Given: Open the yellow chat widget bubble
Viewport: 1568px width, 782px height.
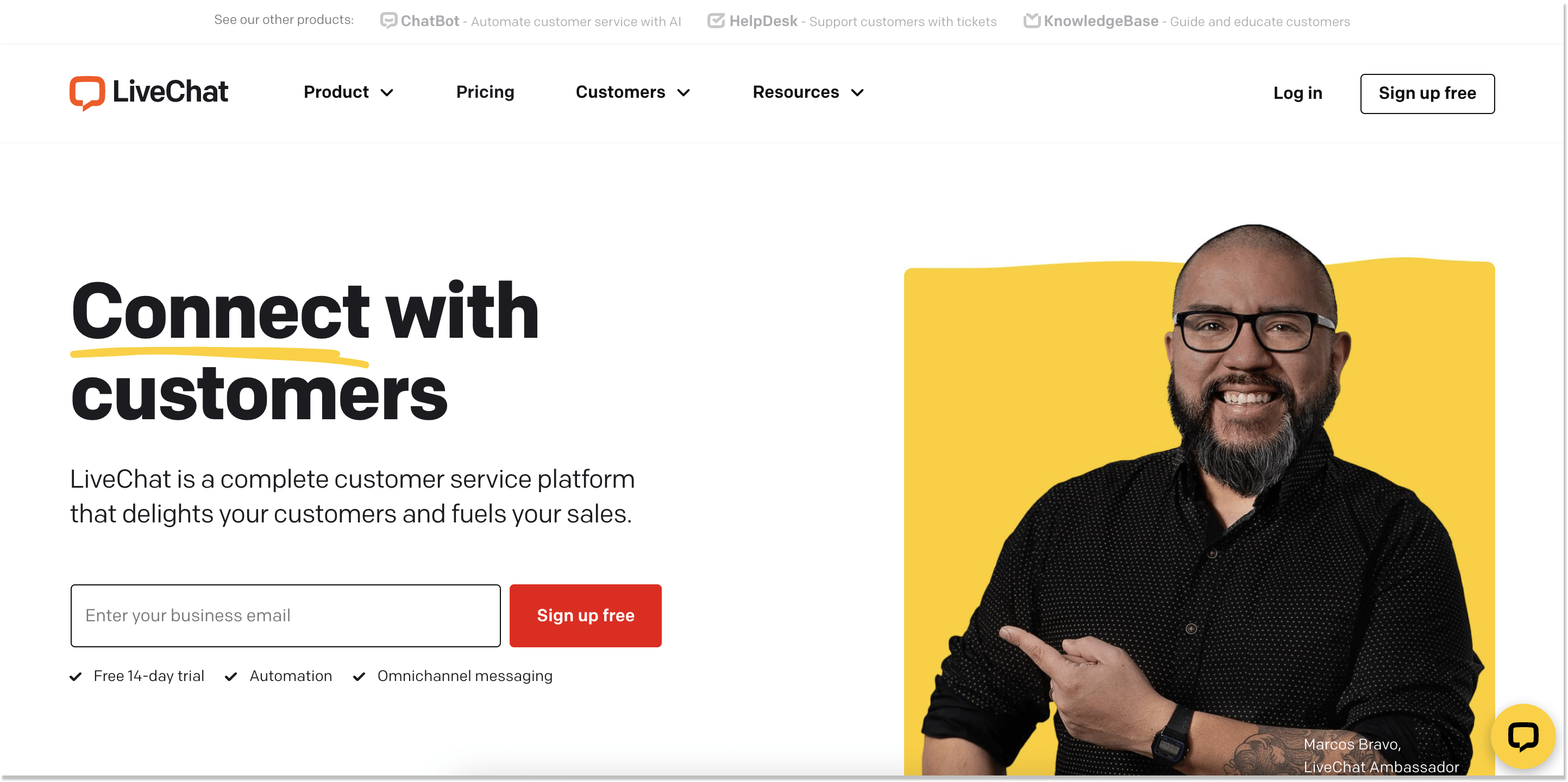Looking at the screenshot, I should pos(1522,736).
